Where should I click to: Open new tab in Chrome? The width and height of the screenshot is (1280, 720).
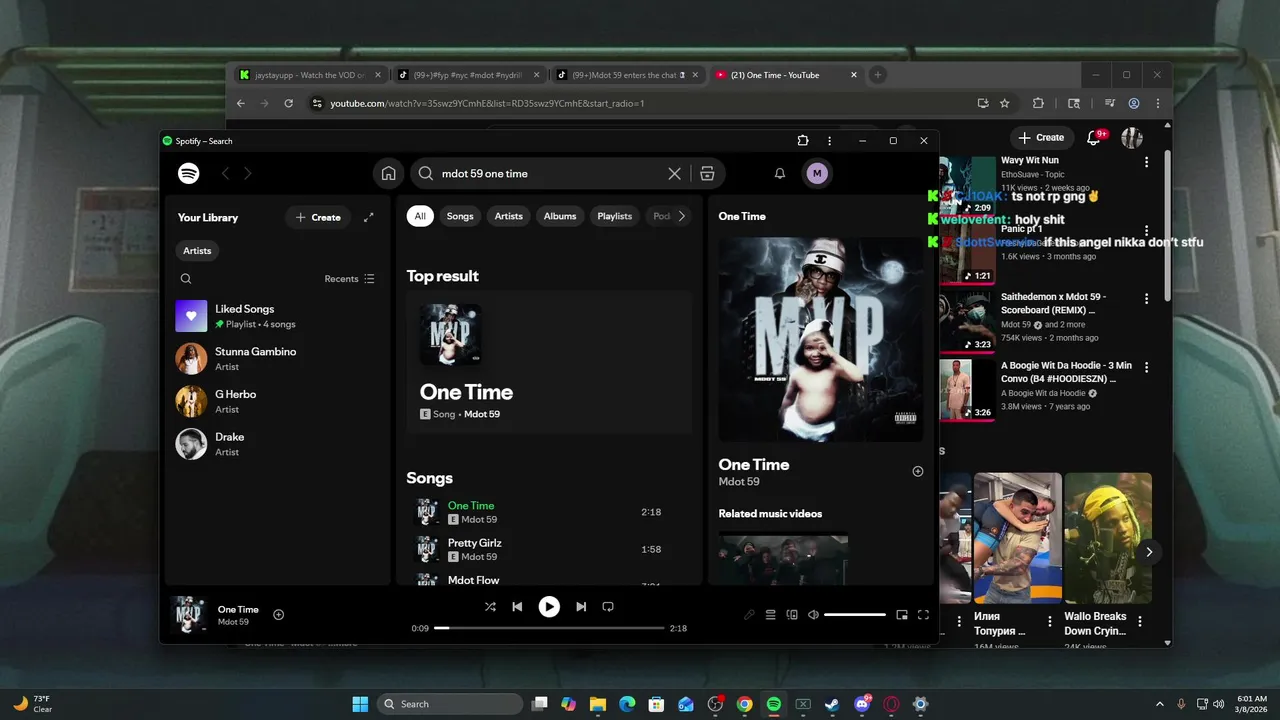tap(878, 75)
